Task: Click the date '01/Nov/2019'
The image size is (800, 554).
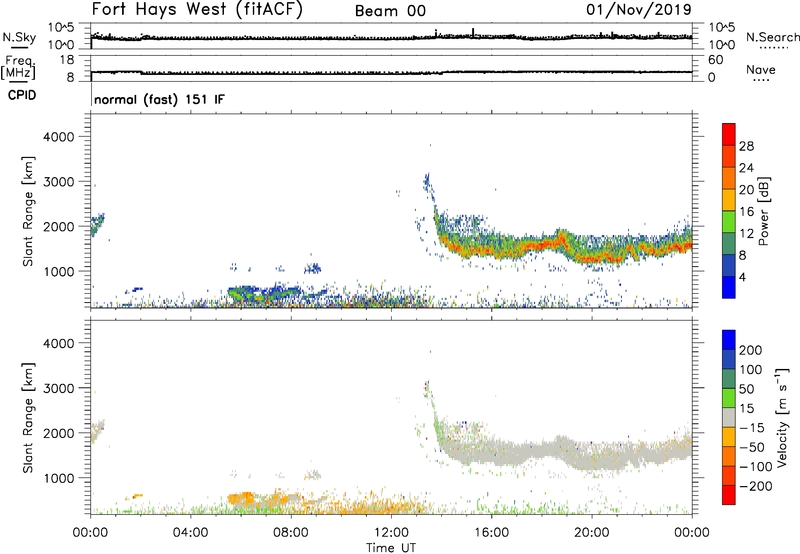Action: (639, 10)
